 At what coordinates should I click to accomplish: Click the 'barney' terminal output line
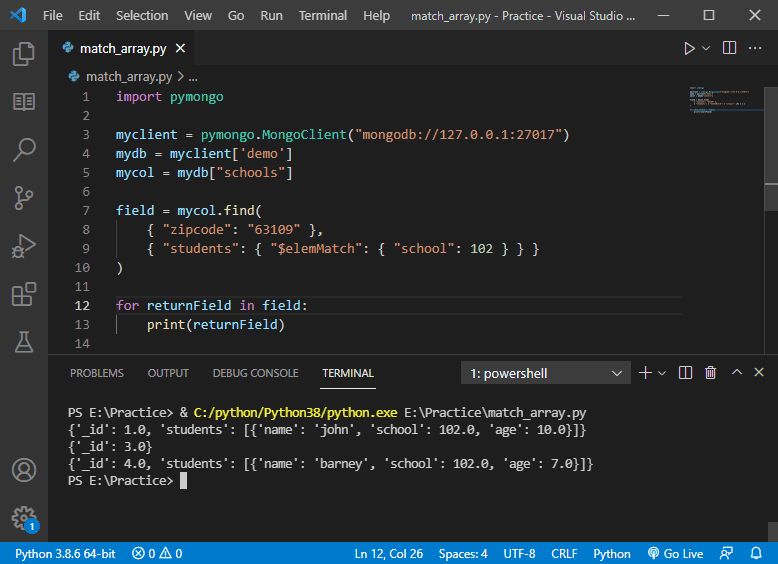point(330,464)
